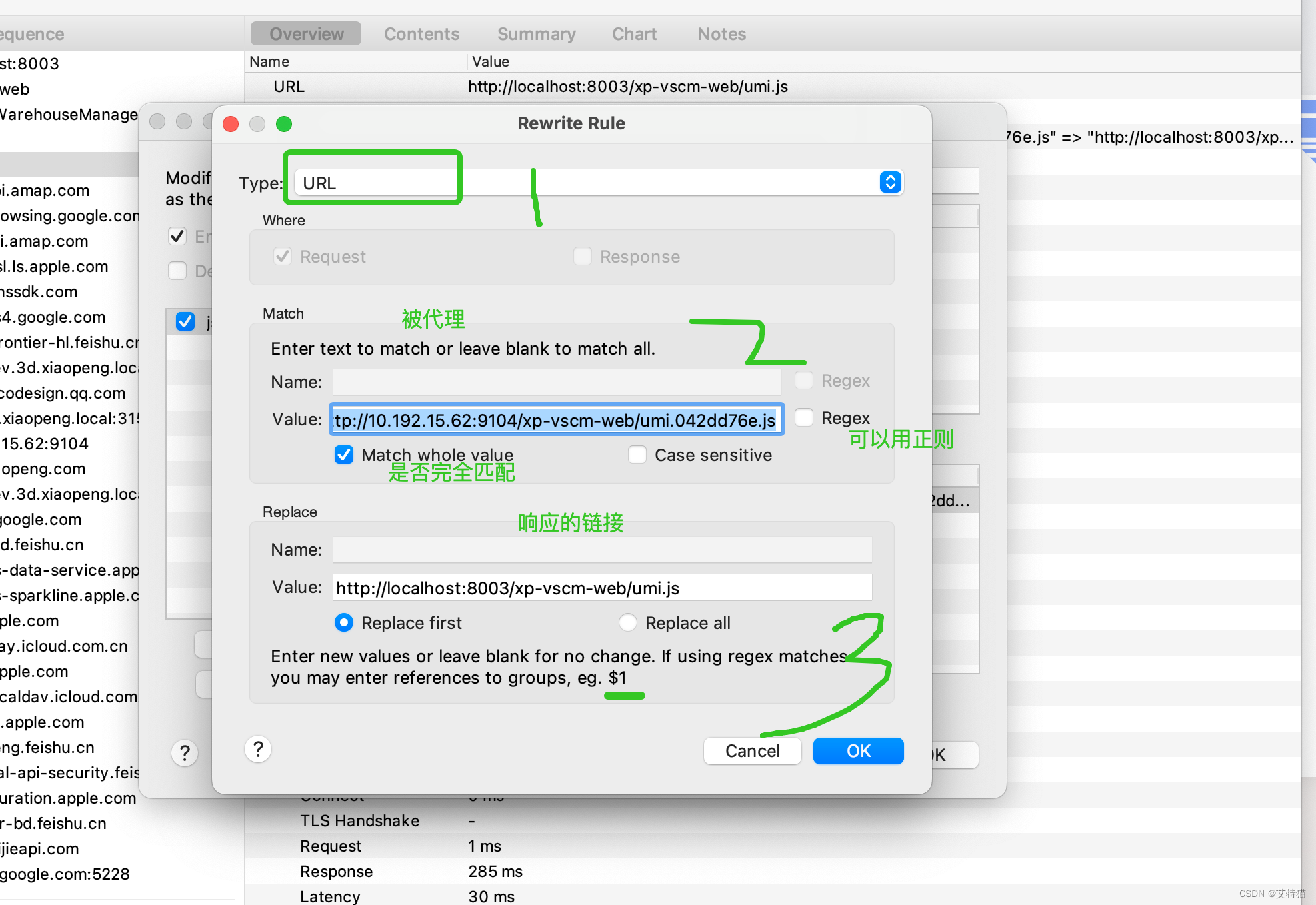The height and width of the screenshot is (905, 1316).
Task: Select the Replace first radio option
Action: [x=344, y=622]
